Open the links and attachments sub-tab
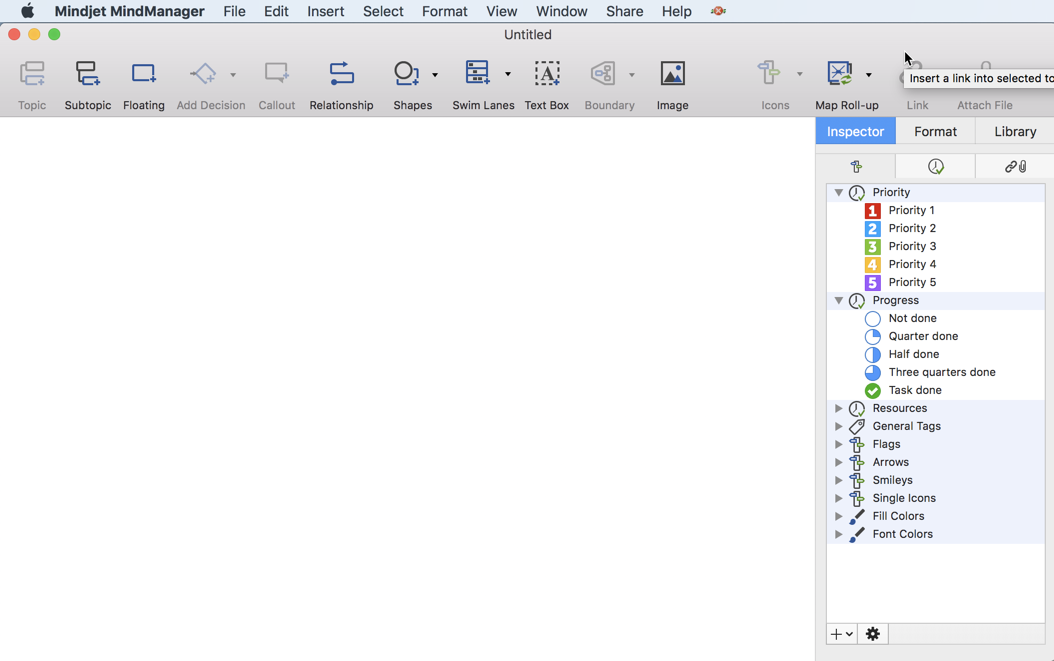Viewport: 1054px width, 661px height. pyautogui.click(x=1015, y=166)
